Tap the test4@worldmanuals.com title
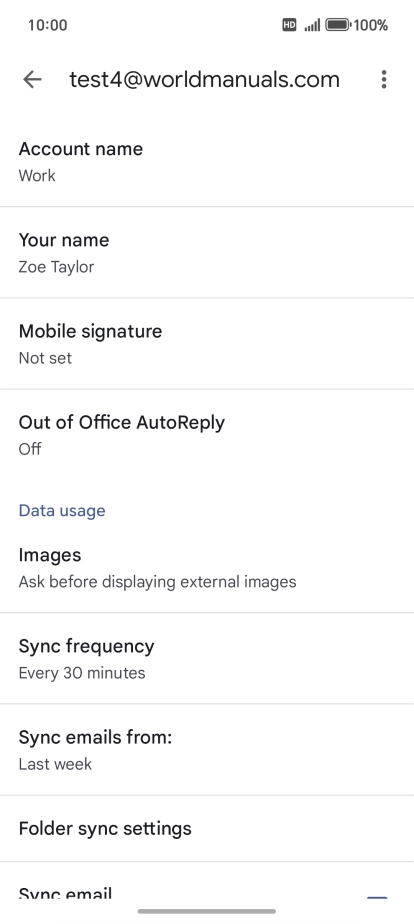 click(x=204, y=79)
